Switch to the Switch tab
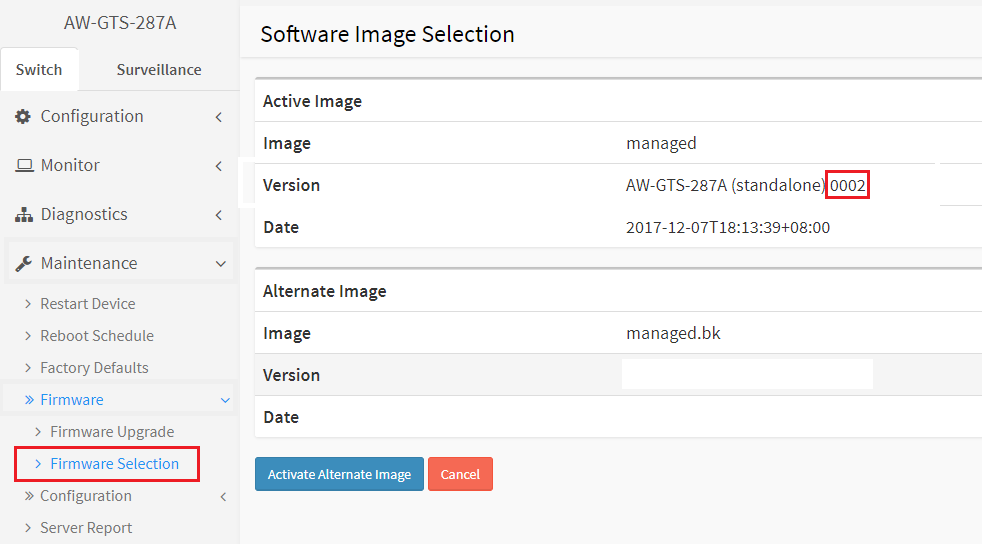The height and width of the screenshot is (544, 982). pos(39,69)
